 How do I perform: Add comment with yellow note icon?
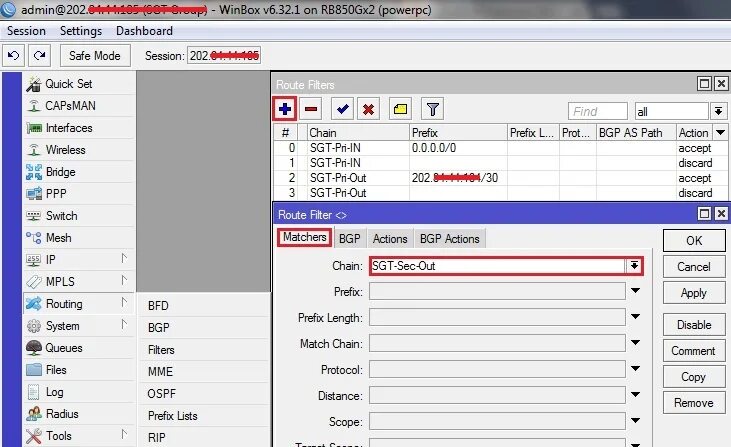coord(400,109)
